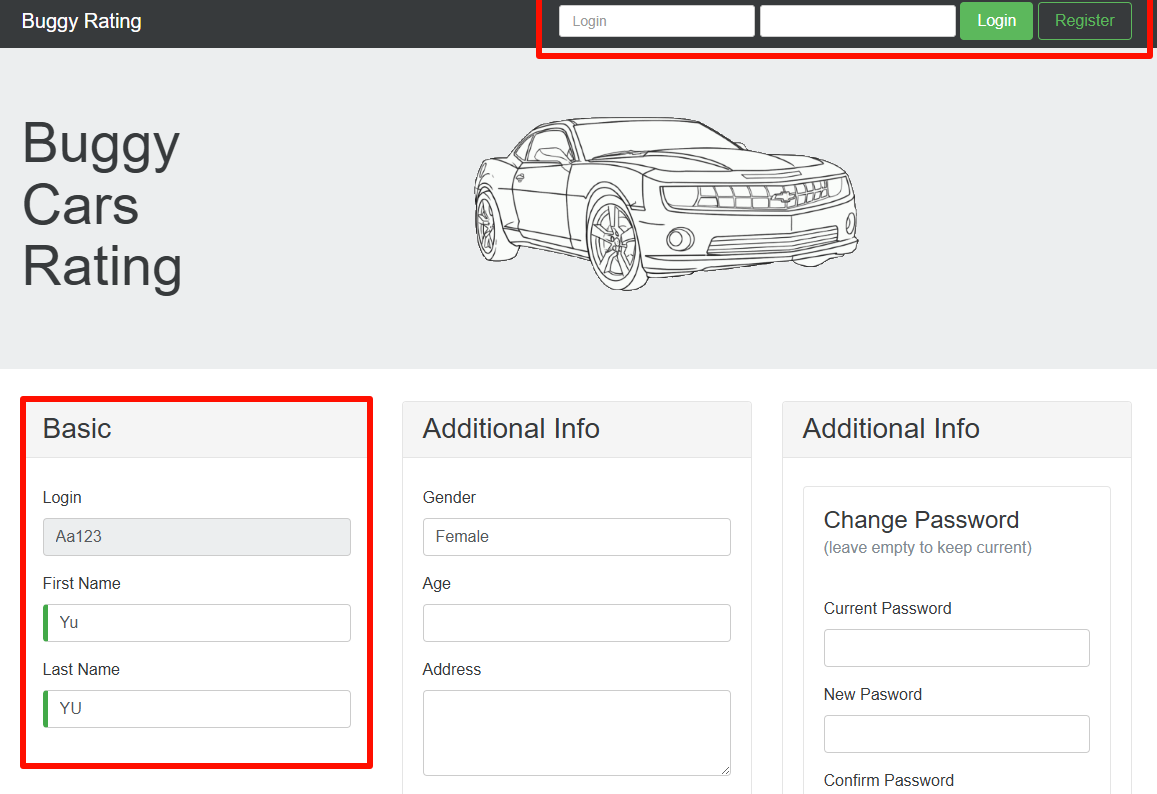
Task: Click the car outline image
Action: [x=666, y=203]
